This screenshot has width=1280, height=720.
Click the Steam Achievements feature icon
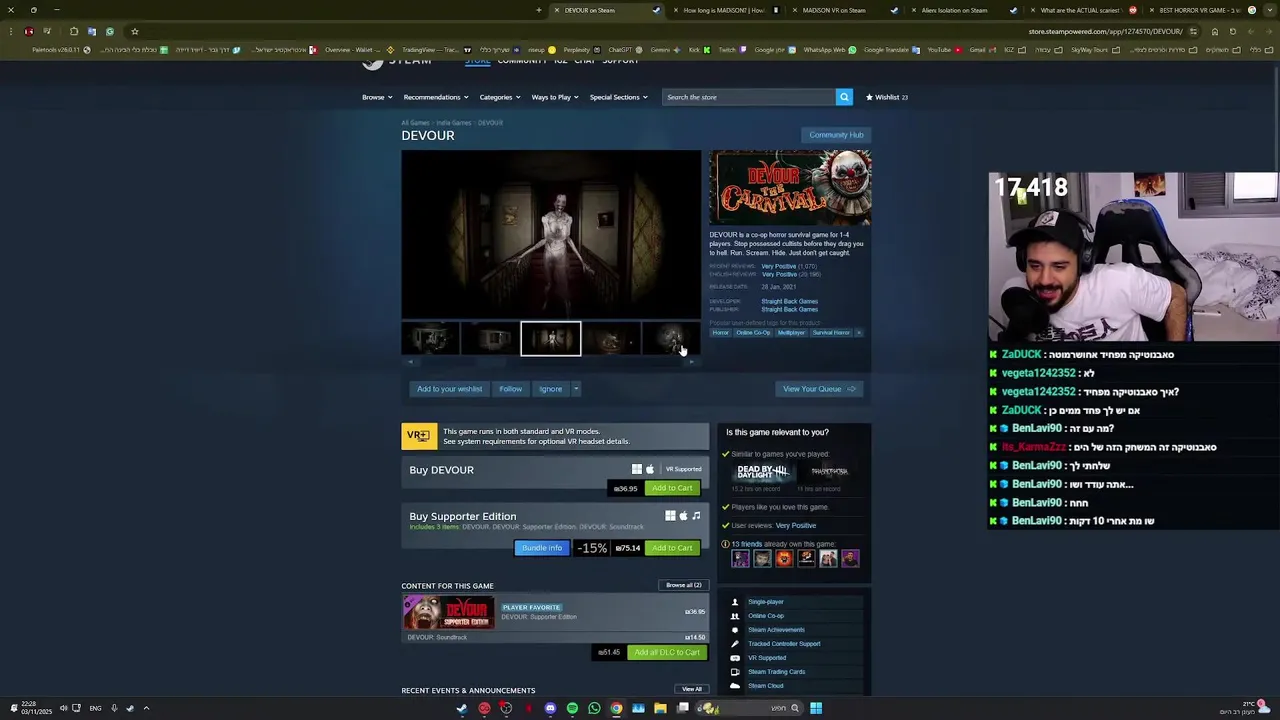pos(735,630)
